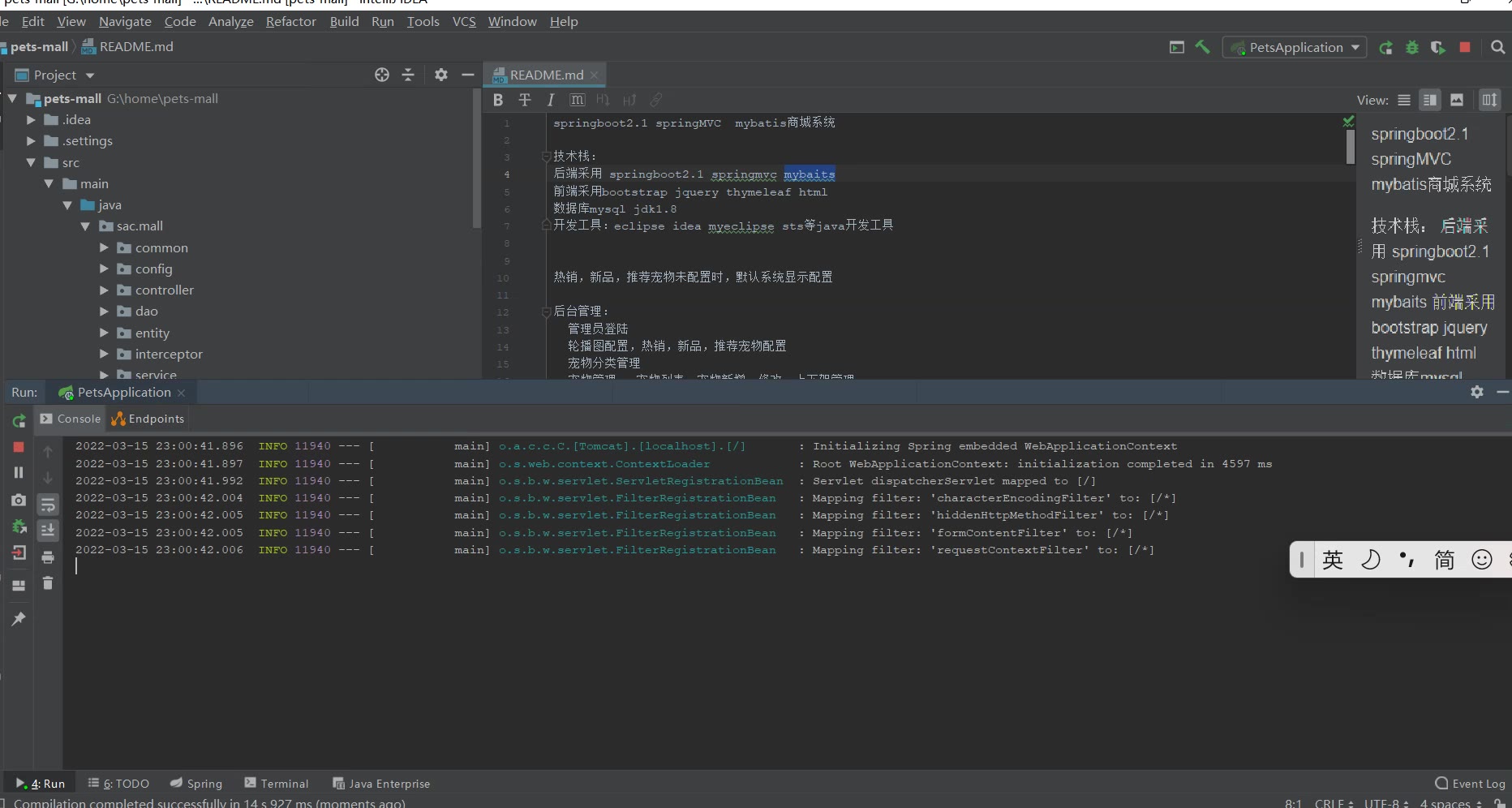Viewport: 1512px width, 808px height.
Task: Click the editor vertical scrollbar thumb
Action: click(1350, 147)
